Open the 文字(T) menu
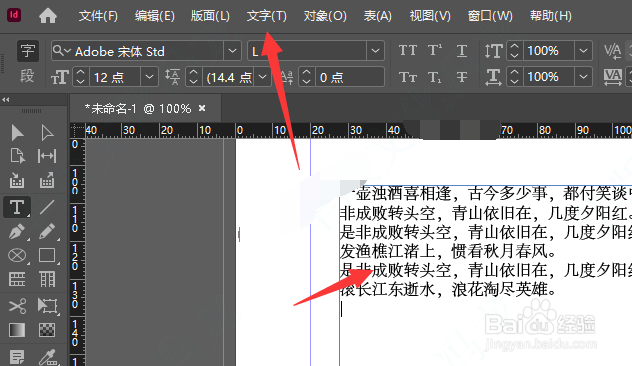 tap(266, 16)
